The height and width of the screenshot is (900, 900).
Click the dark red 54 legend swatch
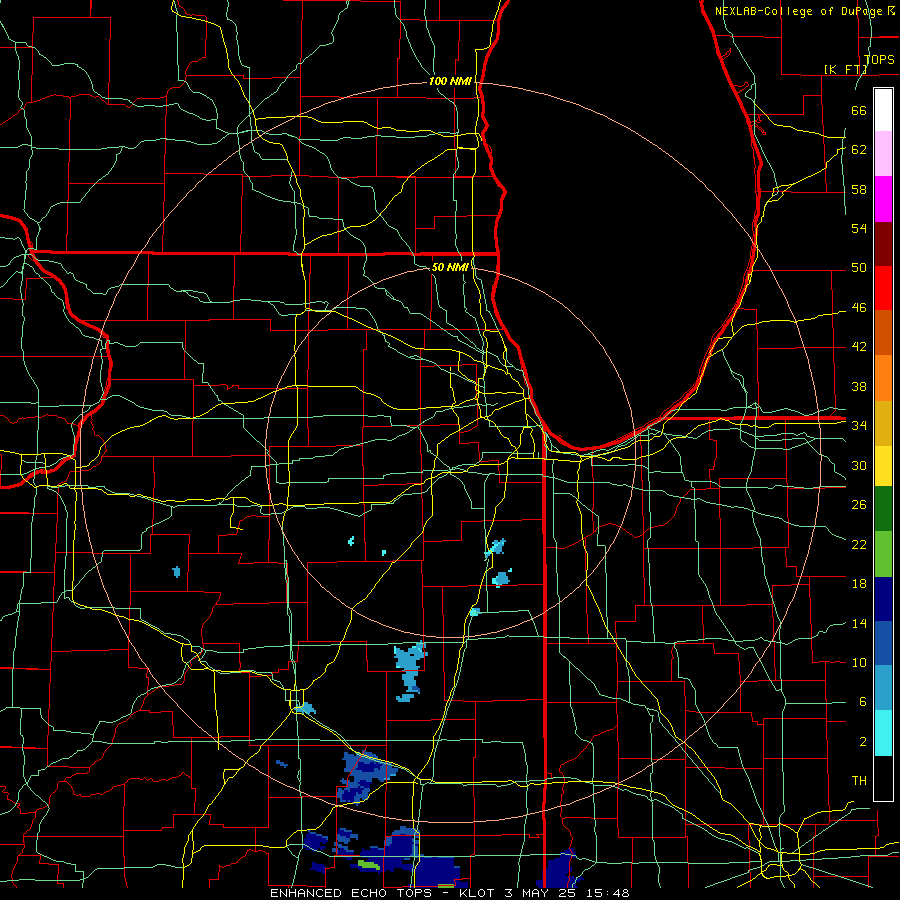(x=883, y=243)
